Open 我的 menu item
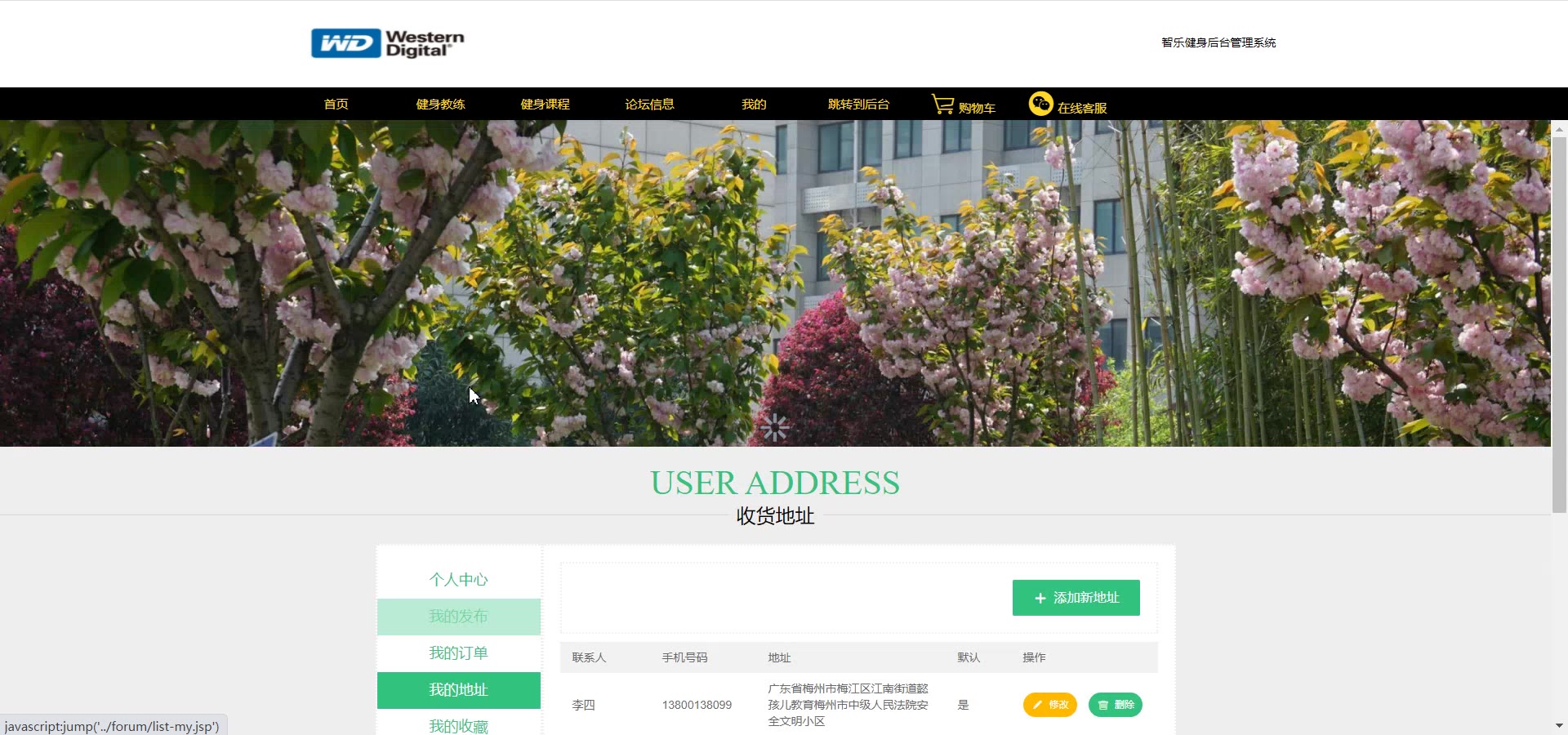This screenshot has width=1568, height=735. point(754,104)
